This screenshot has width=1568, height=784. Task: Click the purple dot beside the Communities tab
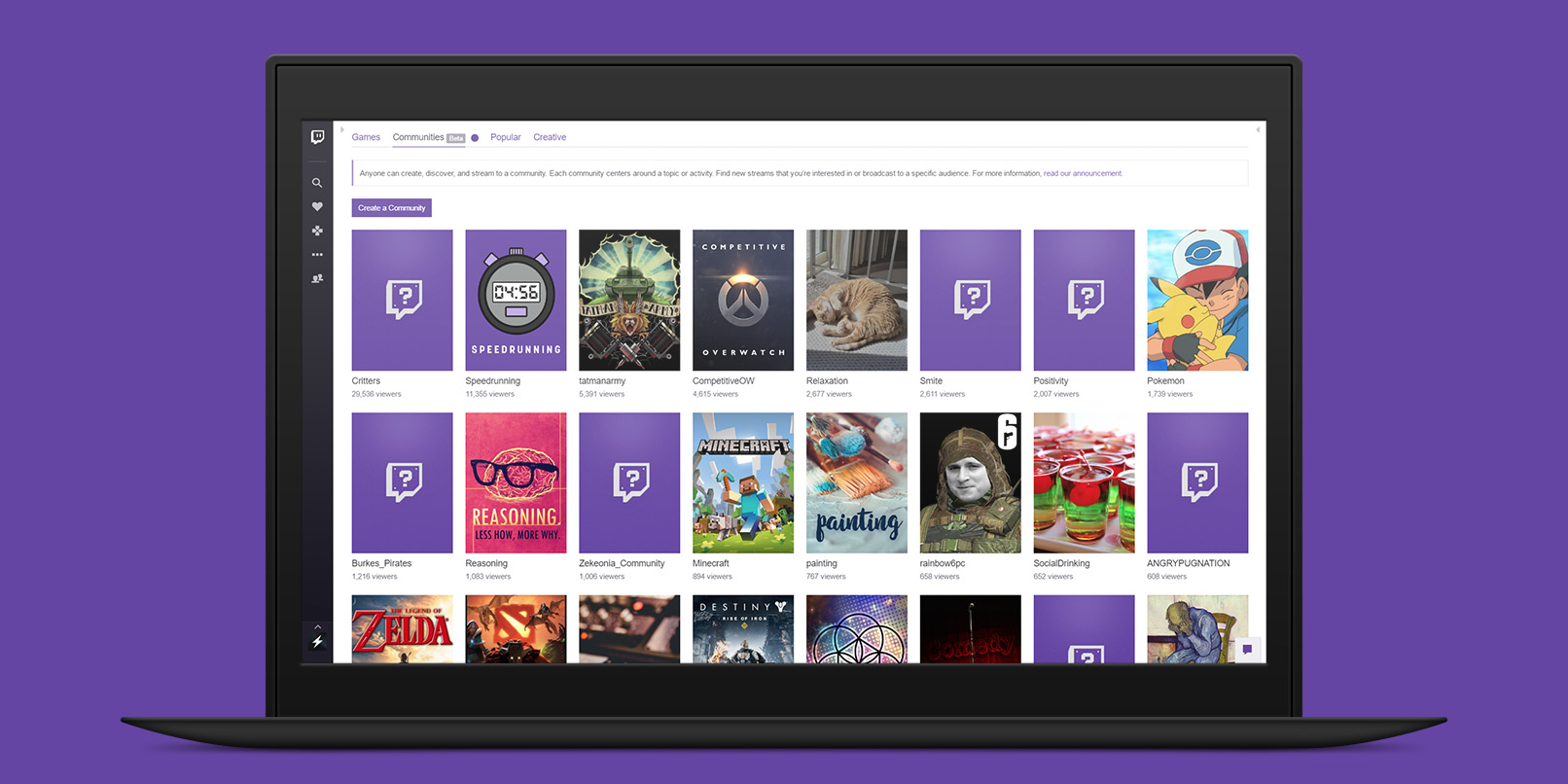[x=475, y=138]
